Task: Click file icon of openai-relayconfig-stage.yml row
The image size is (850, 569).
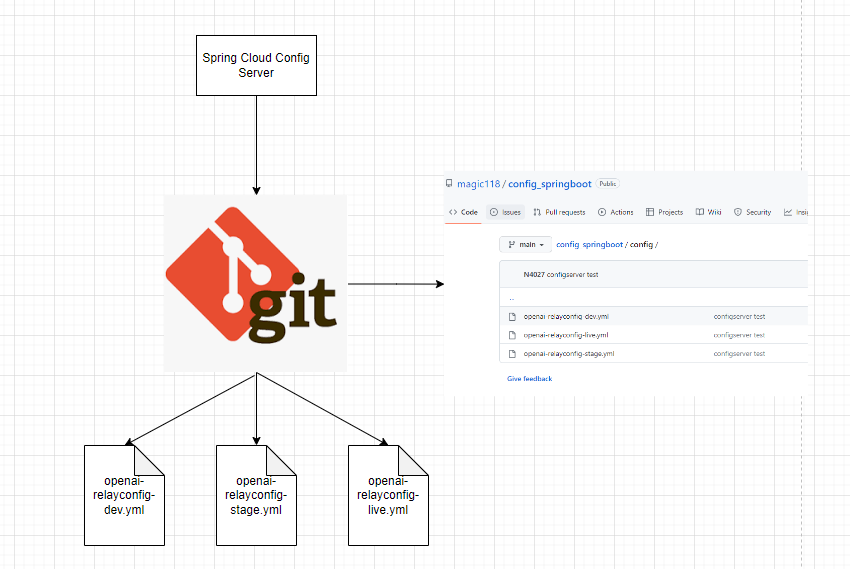Action: (512, 353)
